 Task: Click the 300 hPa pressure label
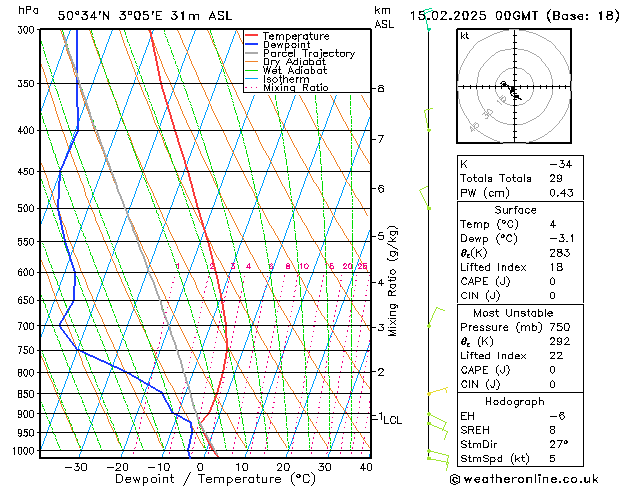(28, 30)
